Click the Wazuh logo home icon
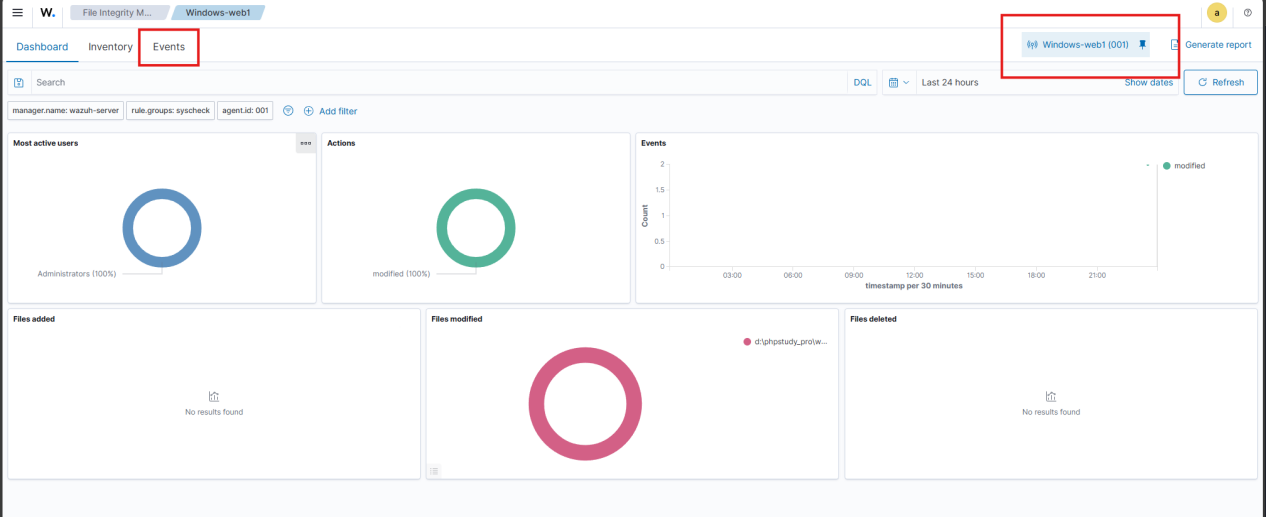1266x517 pixels. 48,13
